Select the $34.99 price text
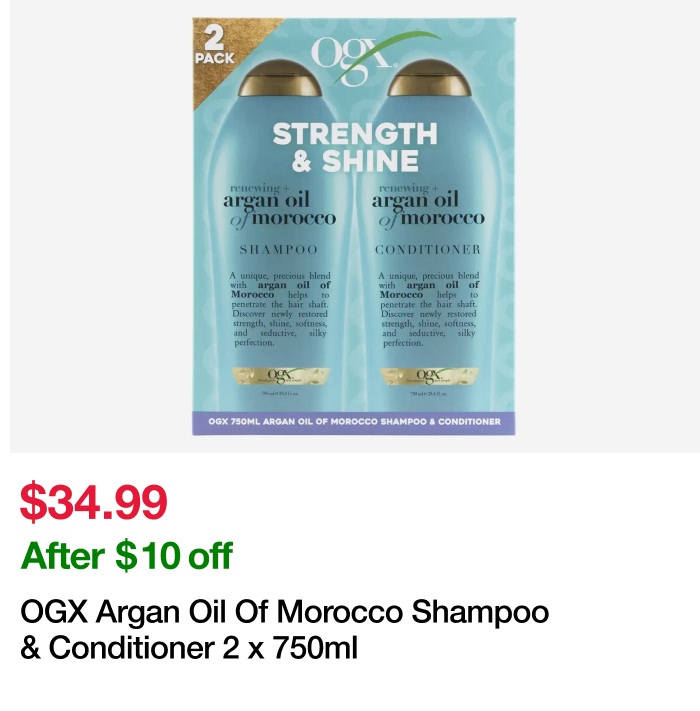This screenshot has height=711, width=700. (94, 502)
